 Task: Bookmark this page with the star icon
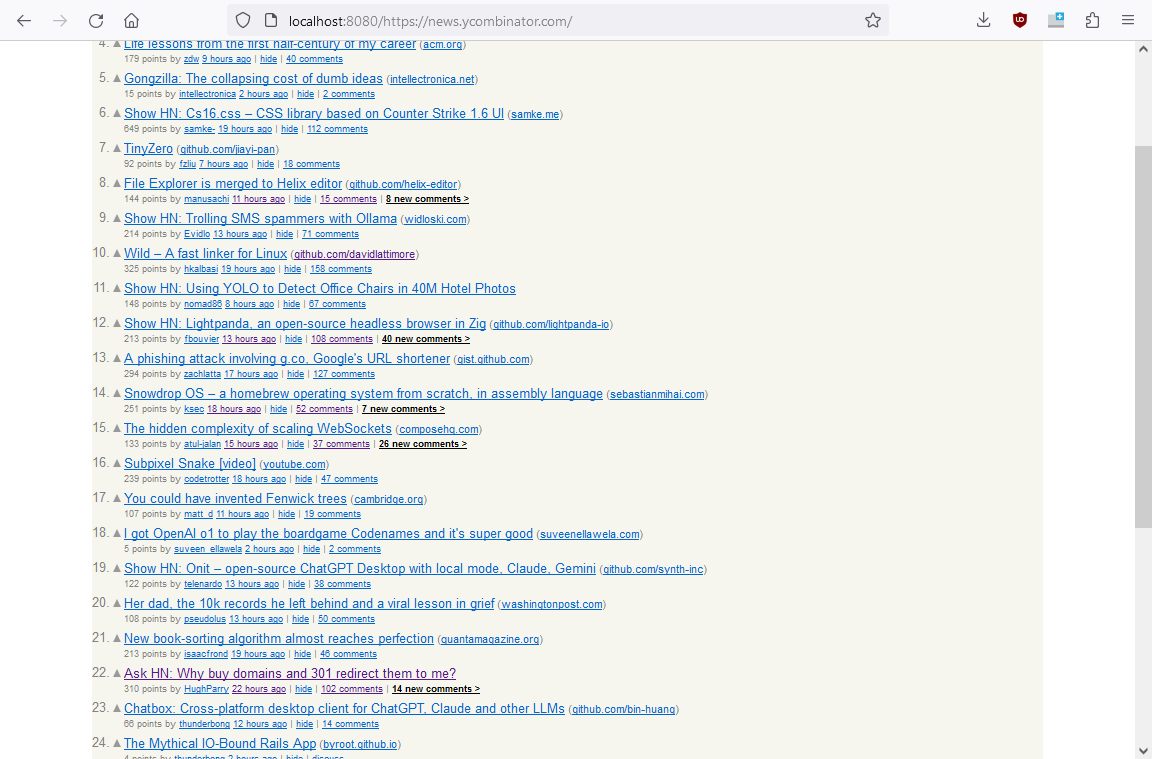872,21
